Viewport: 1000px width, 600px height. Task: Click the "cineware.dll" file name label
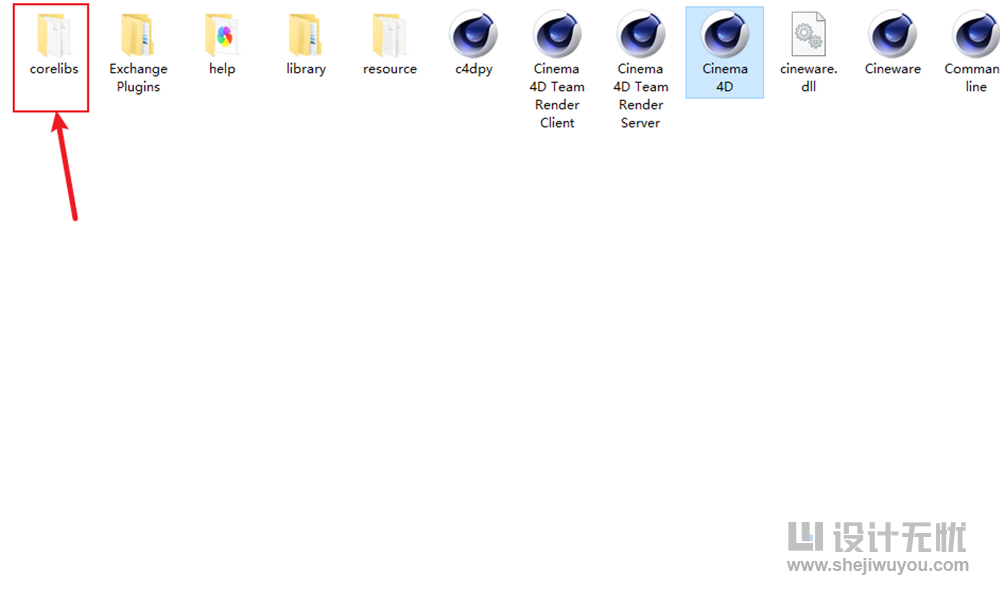point(809,77)
